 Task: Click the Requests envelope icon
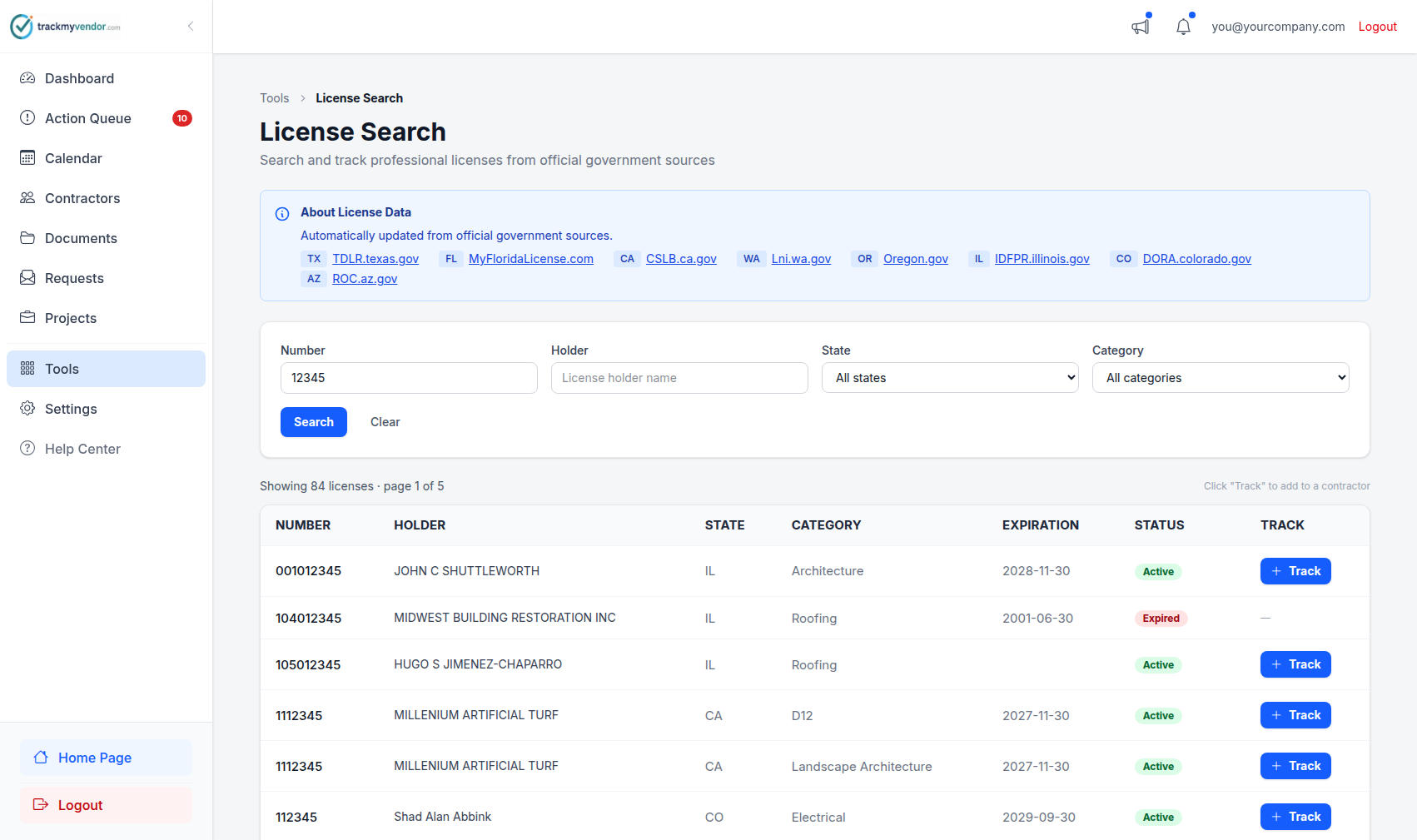27,278
